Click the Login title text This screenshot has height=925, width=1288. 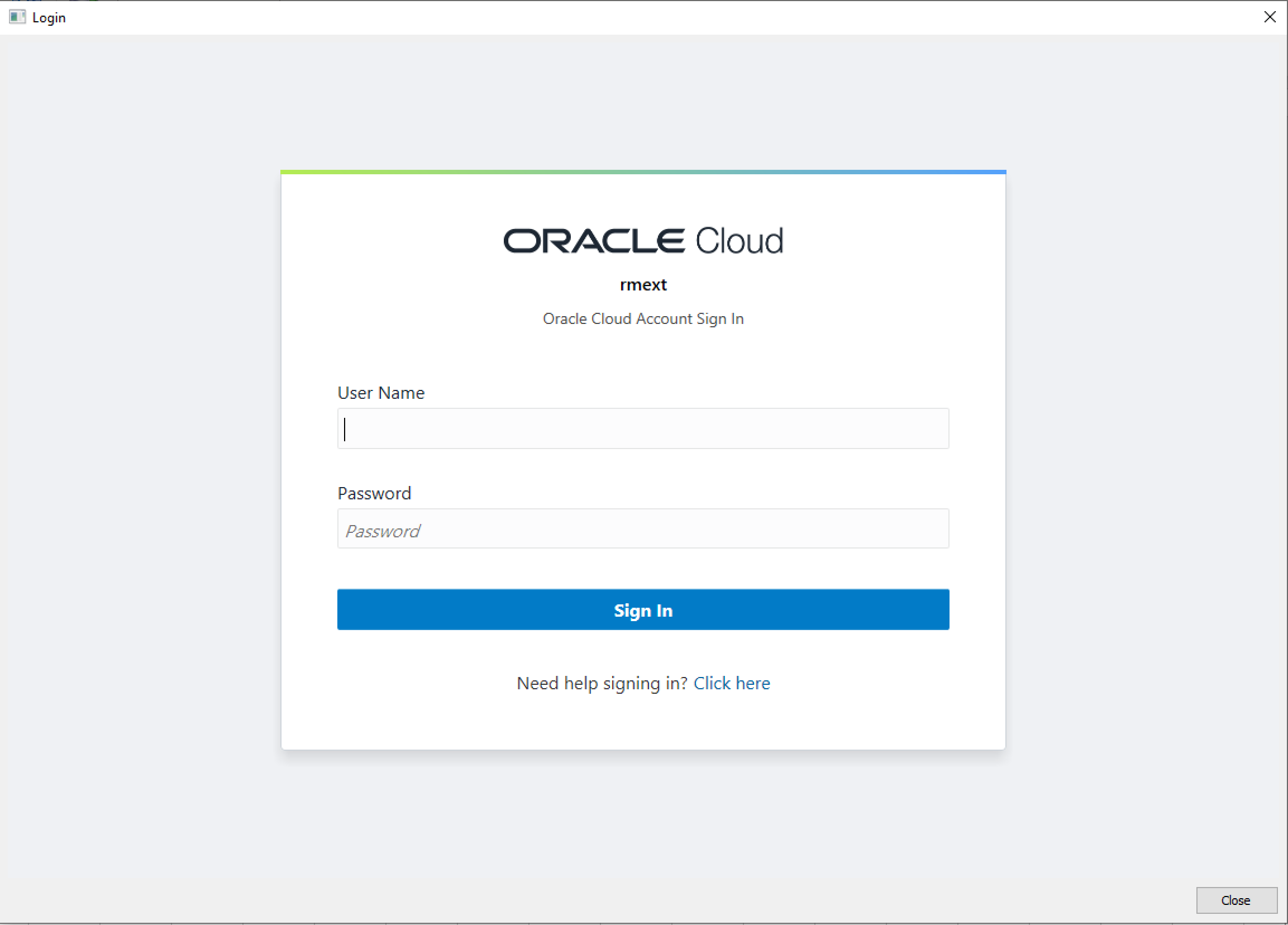[49, 18]
